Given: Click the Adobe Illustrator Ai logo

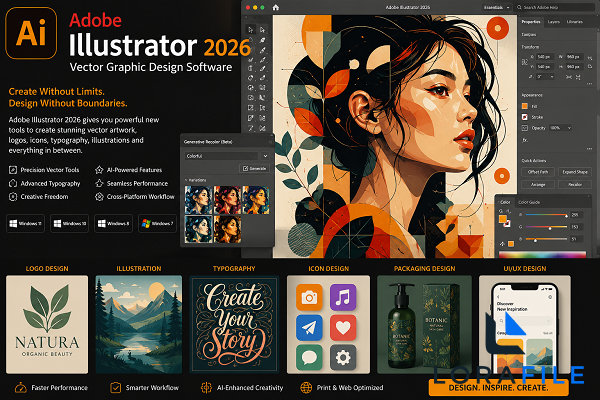Looking at the screenshot, I should 31,33.
